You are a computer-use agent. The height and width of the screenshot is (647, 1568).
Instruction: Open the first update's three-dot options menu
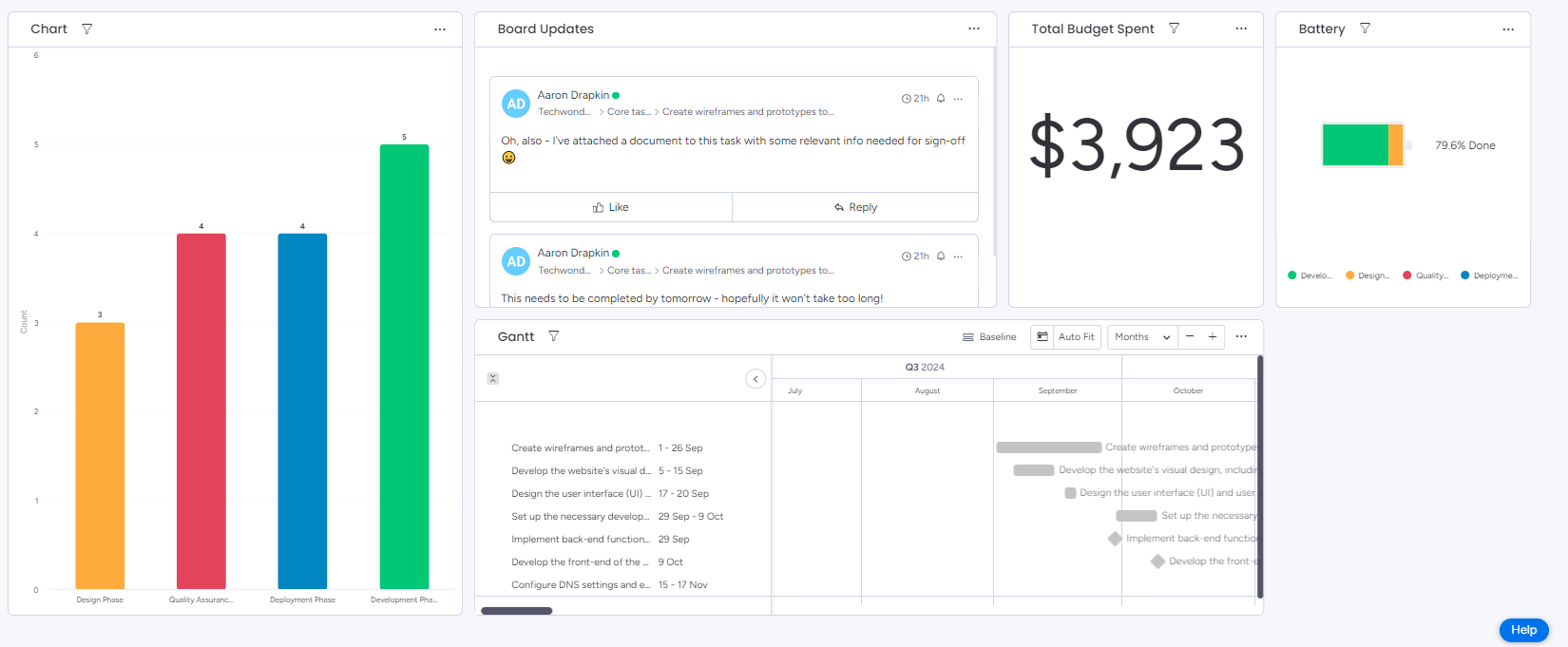958,99
